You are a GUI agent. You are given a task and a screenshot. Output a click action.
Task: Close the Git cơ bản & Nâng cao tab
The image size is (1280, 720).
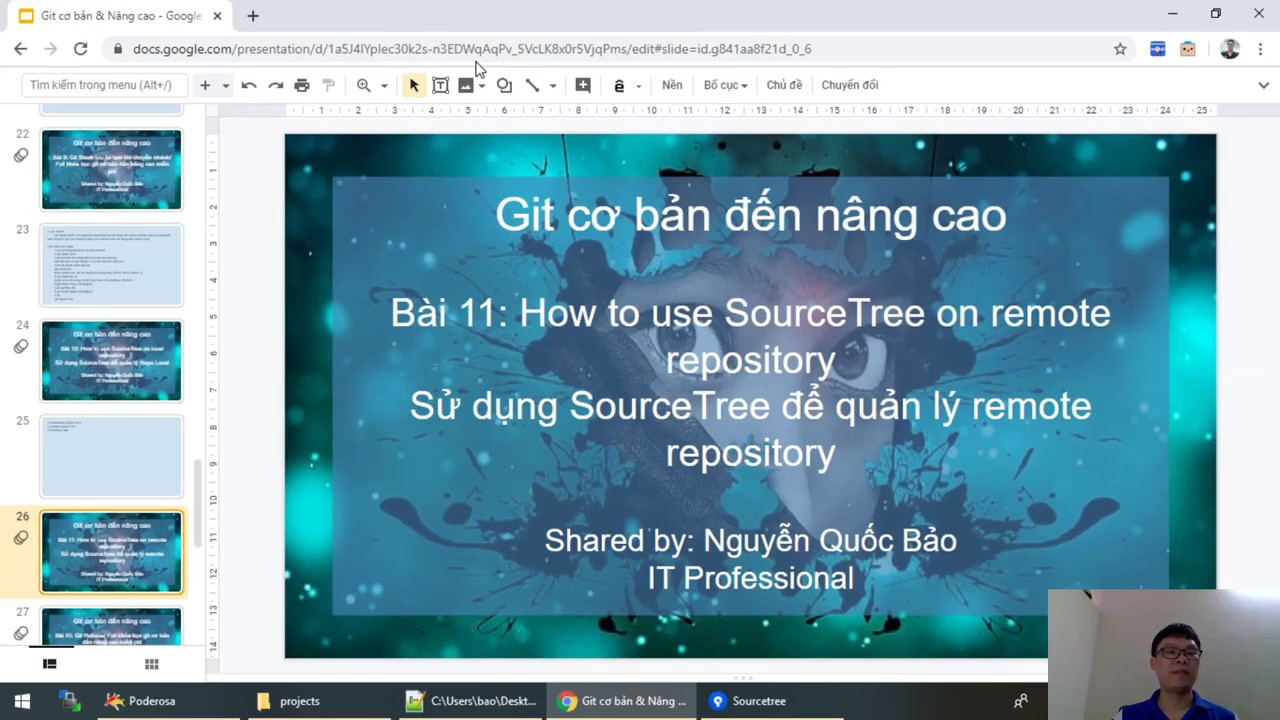pyautogui.click(x=217, y=16)
